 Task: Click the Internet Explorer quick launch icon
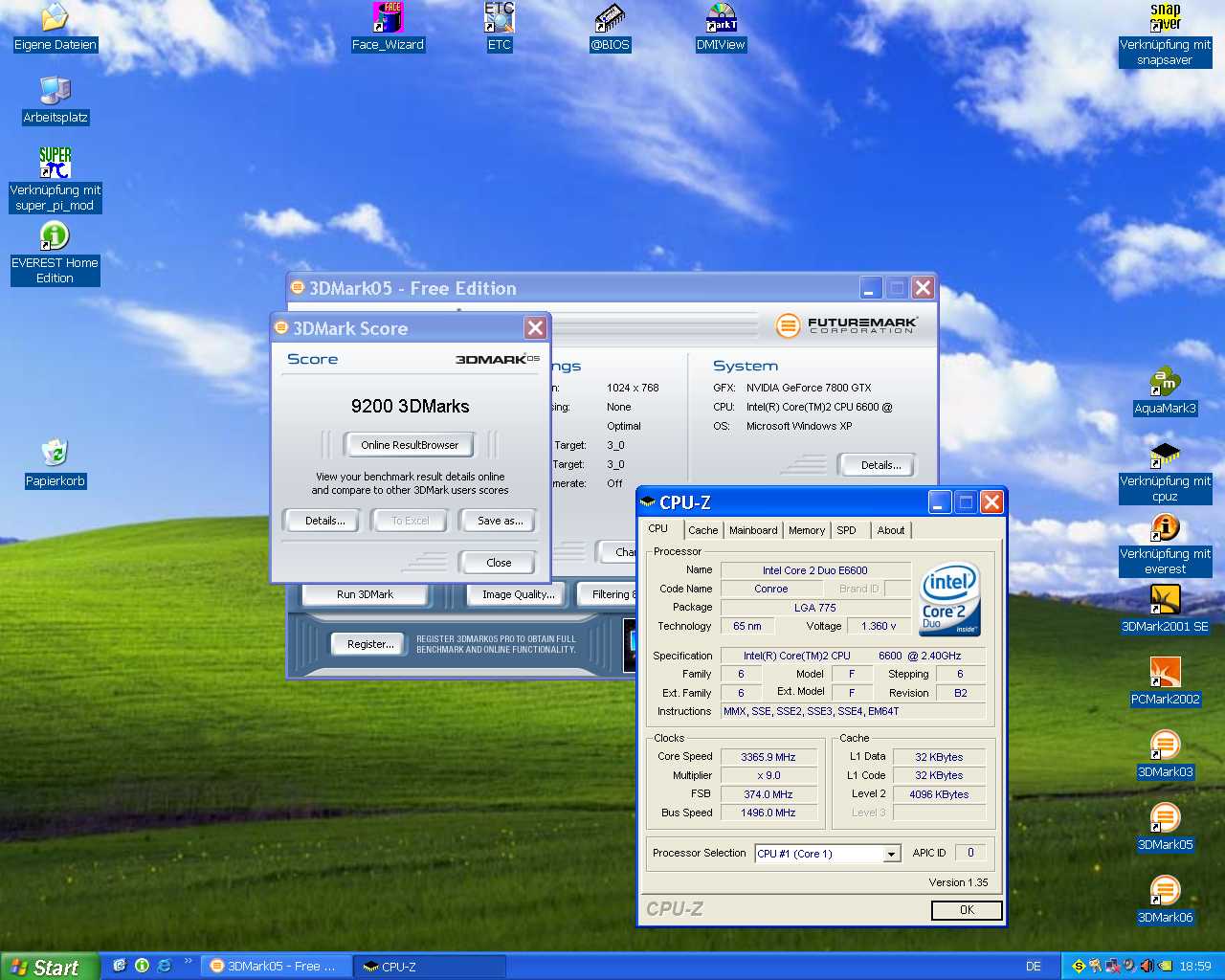click(x=164, y=966)
